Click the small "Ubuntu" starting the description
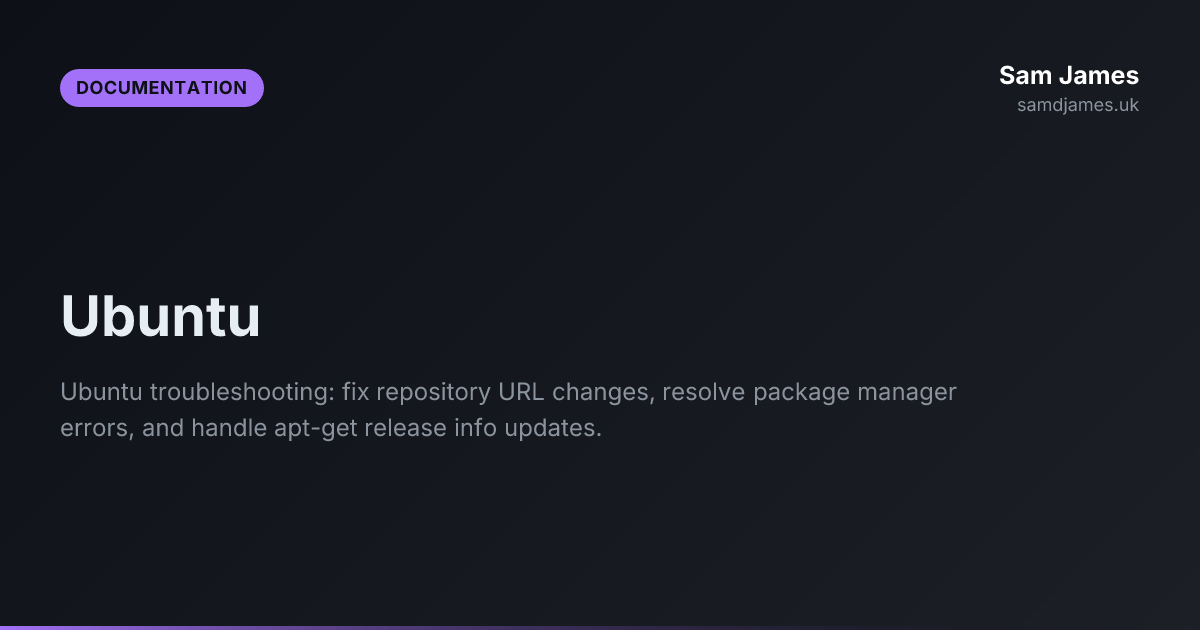Image resolution: width=1200 pixels, height=630 pixels. (x=101, y=391)
